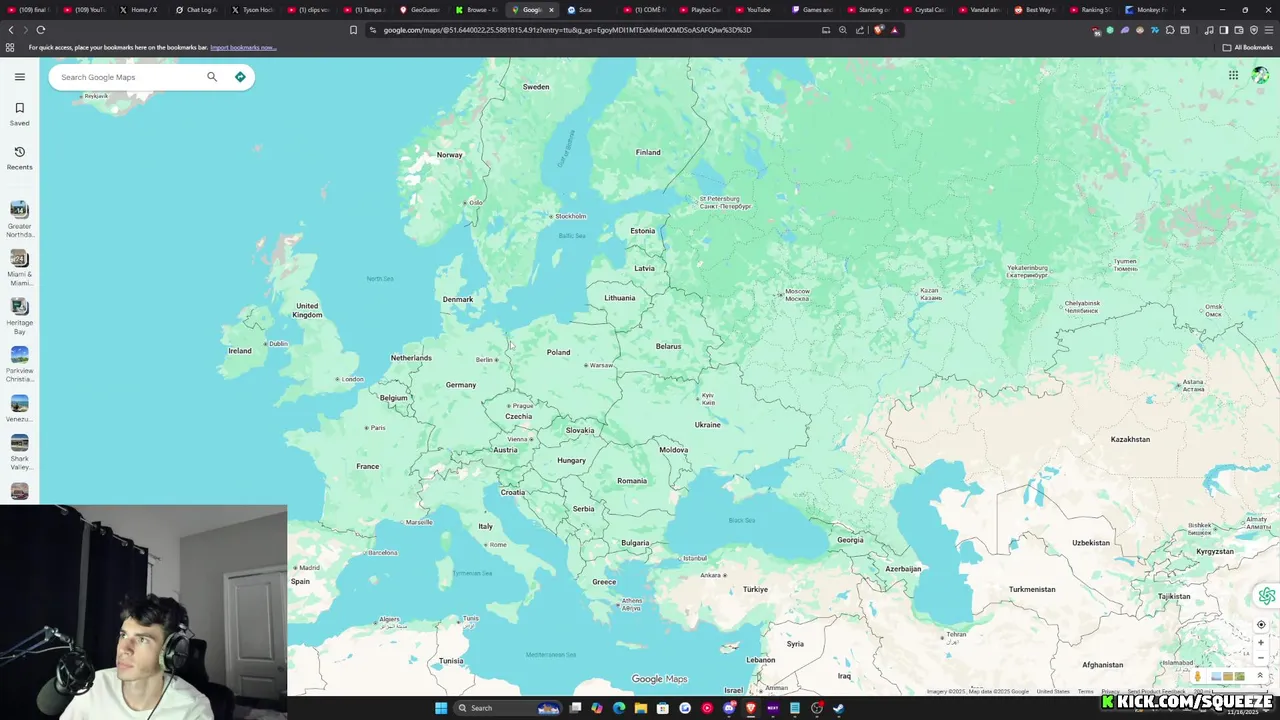Click the Ukraine country label
Image resolution: width=1280 pixels, height=720 pixels.
click(707, 425)
